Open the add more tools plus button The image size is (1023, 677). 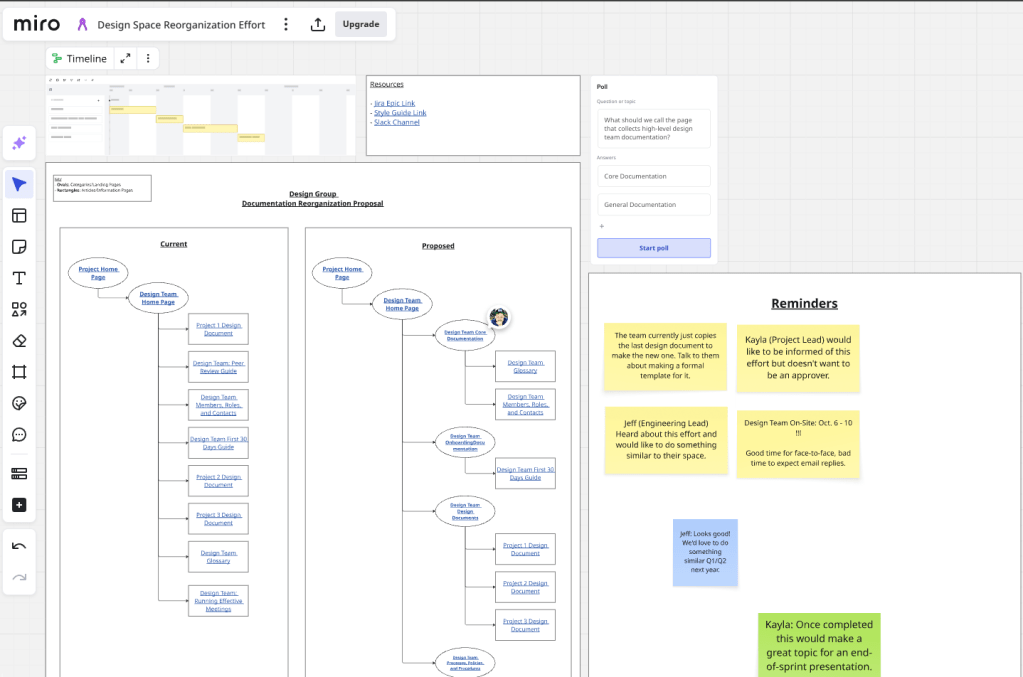coord(19,505)
